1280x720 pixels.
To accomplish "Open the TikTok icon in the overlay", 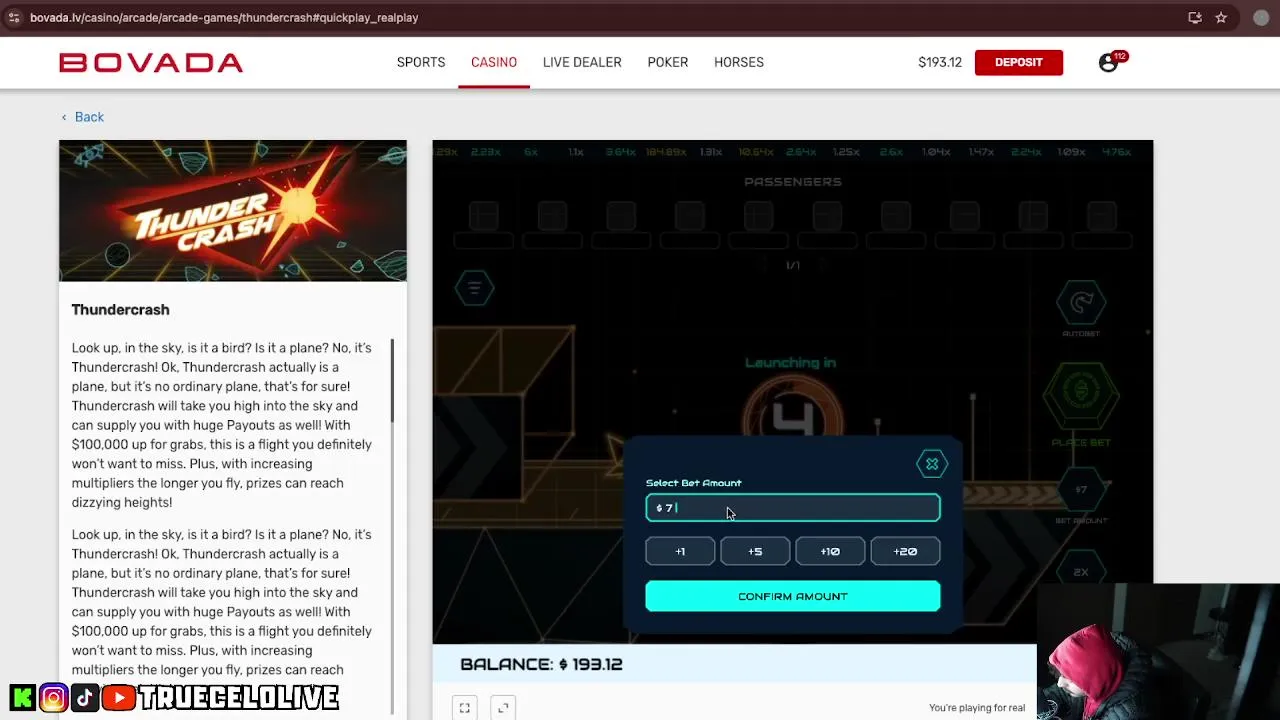I will coord(85,697).
